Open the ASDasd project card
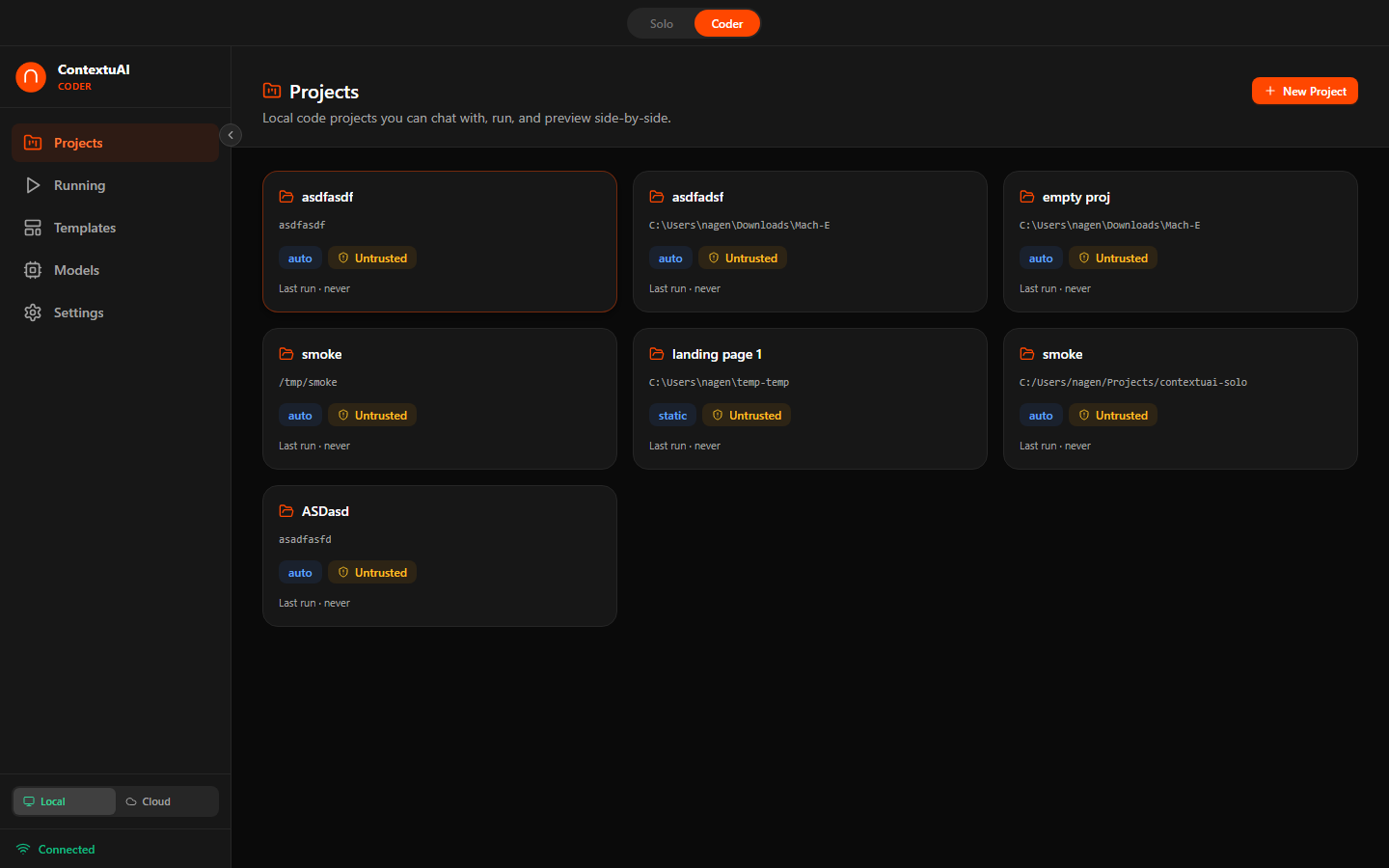Viewport: 1389px width, 868px height. [x=440, y=556]
